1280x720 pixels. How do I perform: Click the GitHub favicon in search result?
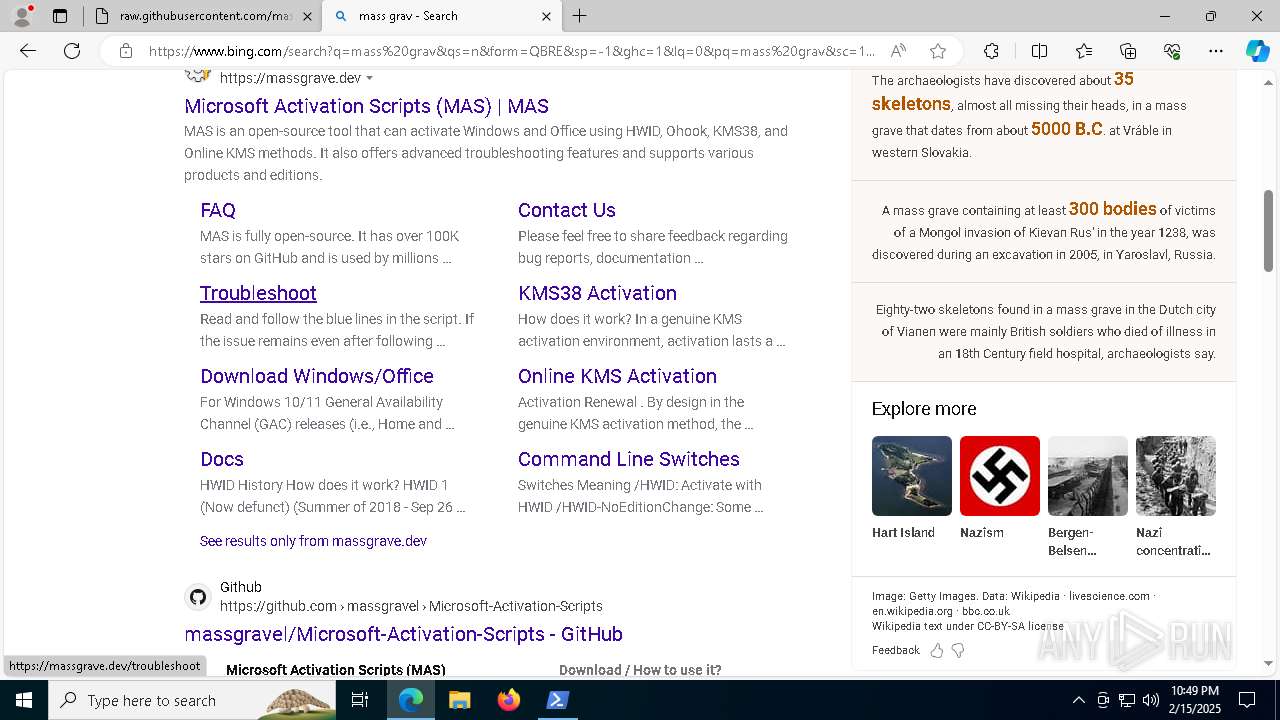(198, 597)
